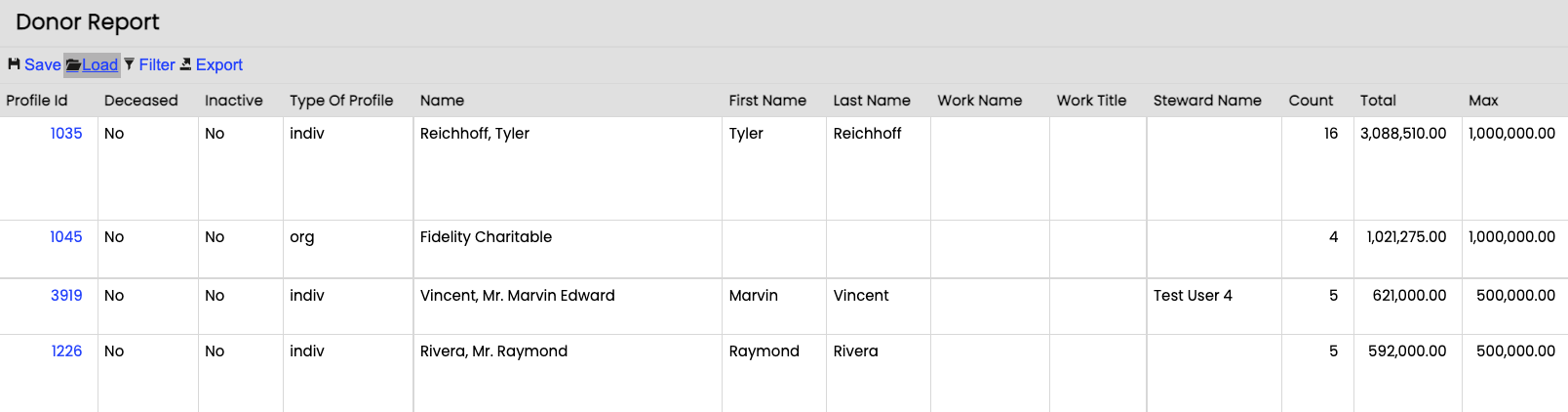Image resolution: width=1568 pixels, height=412 pixels.
Task: Sort donors by the Max column
Action: click(x=1483, y=100)
